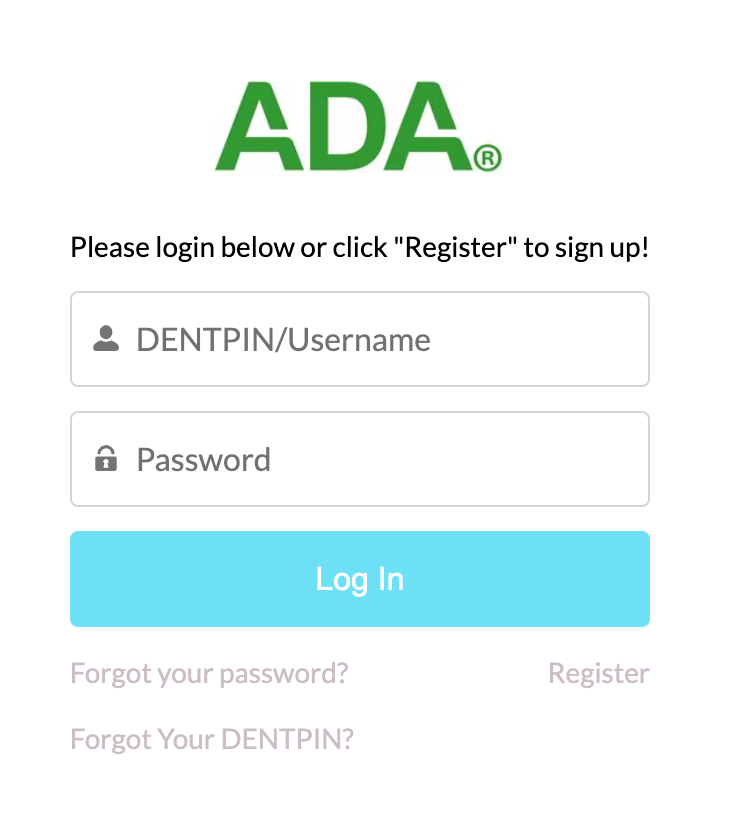Click the Register text in the corner
Image resolution: width=730 pixels, height=826 pixels.
point(598,673)
